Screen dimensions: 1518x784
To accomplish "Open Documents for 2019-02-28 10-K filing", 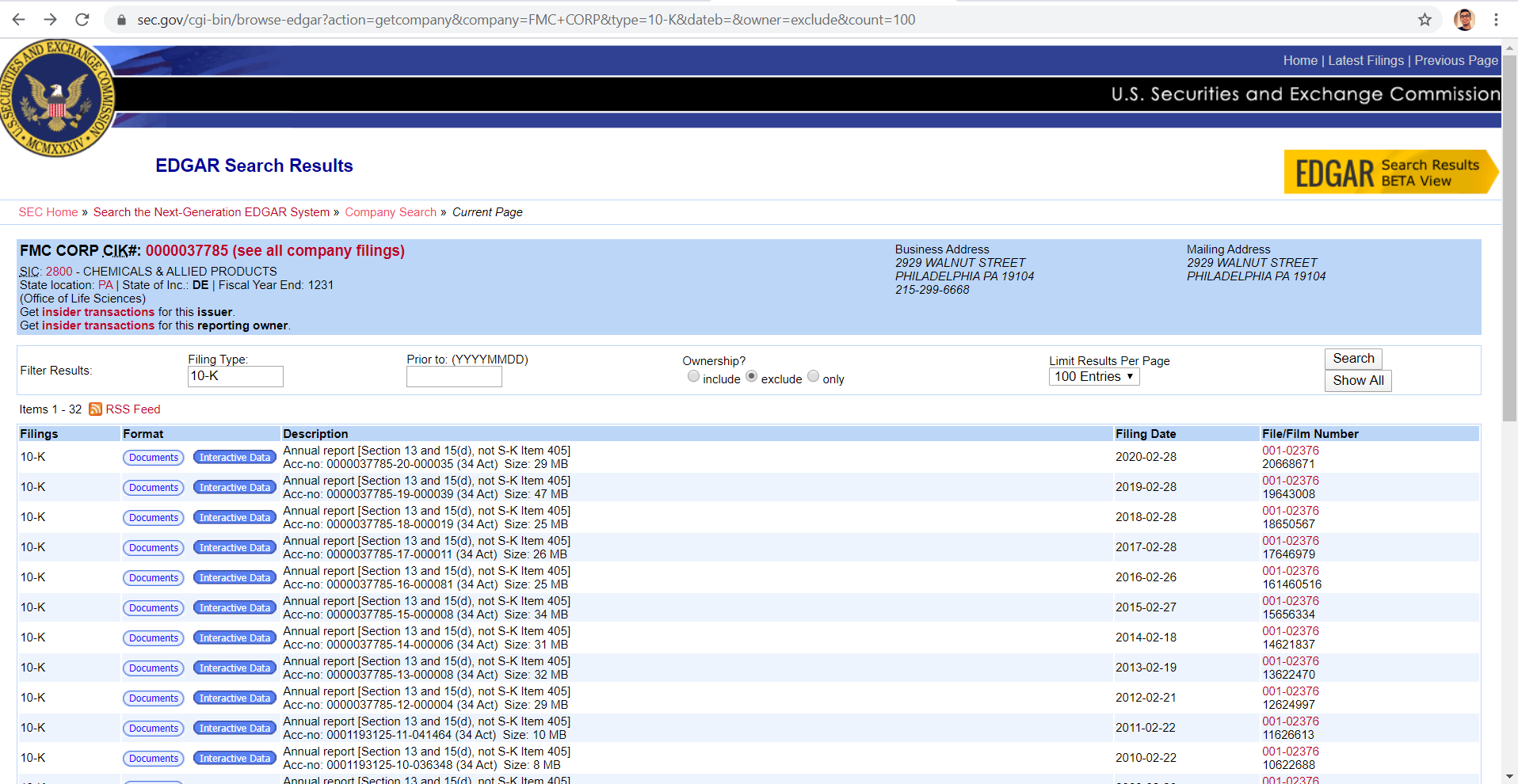I will coord(154,488).
